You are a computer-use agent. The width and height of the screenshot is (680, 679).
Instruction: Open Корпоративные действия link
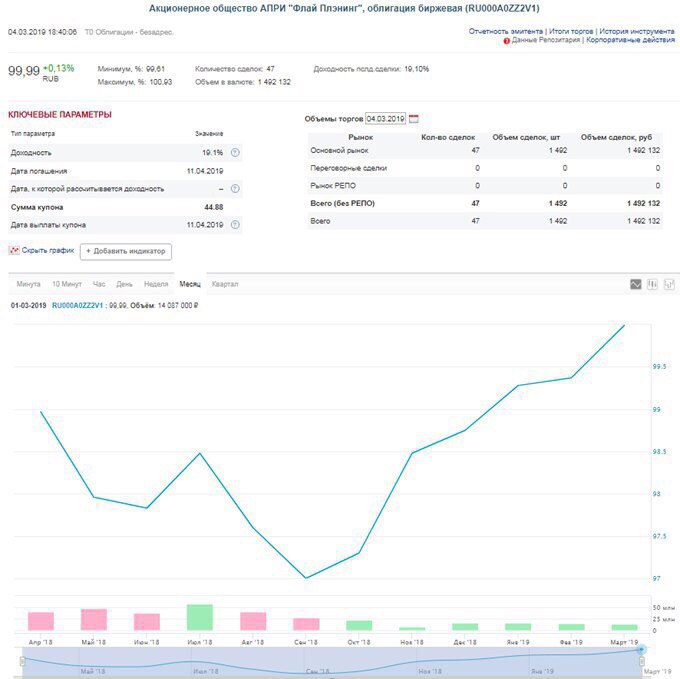(631, 40)
